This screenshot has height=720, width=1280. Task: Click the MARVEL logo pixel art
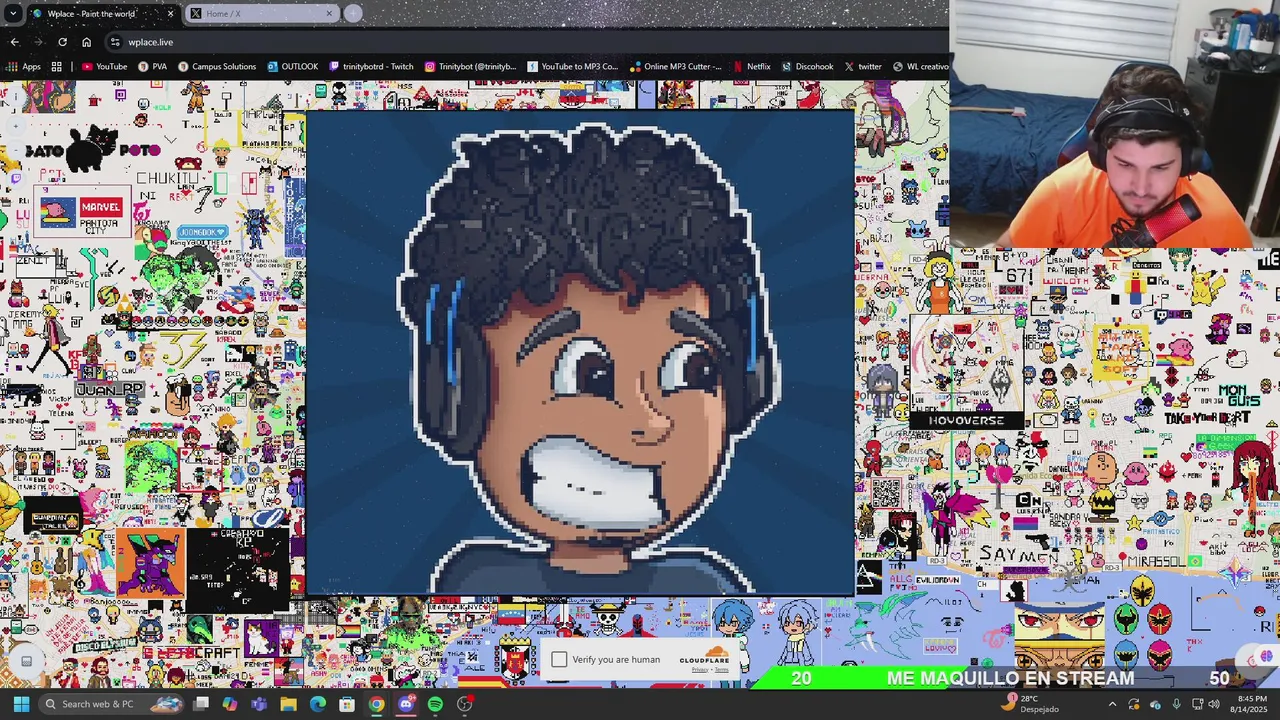click(100, 207)
